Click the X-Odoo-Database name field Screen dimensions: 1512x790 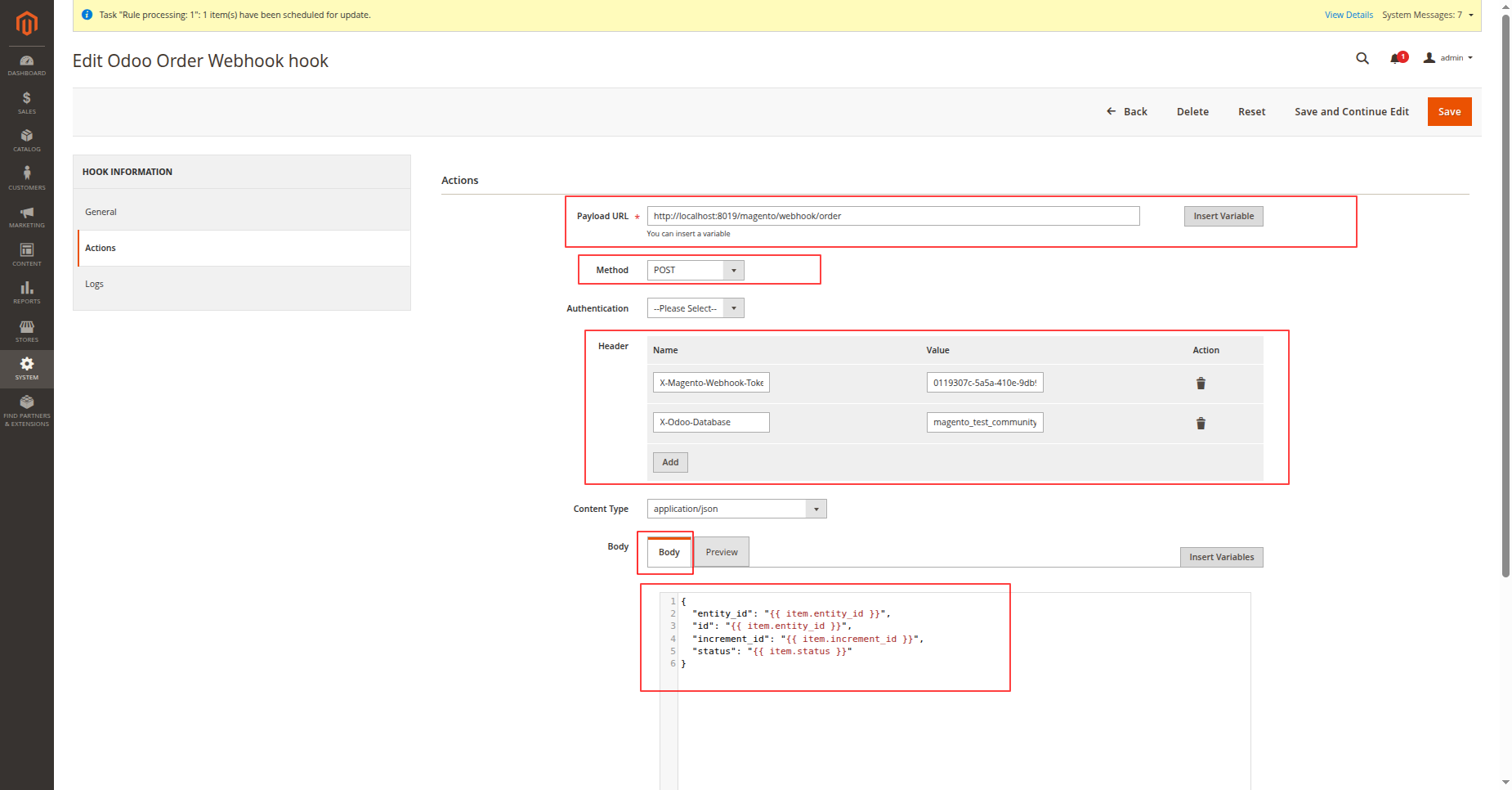[711, 422]
